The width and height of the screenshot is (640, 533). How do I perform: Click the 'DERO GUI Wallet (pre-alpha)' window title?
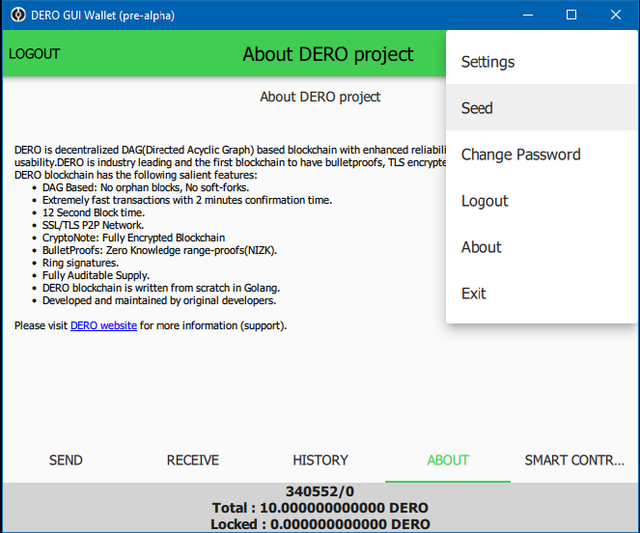point(103,16)
